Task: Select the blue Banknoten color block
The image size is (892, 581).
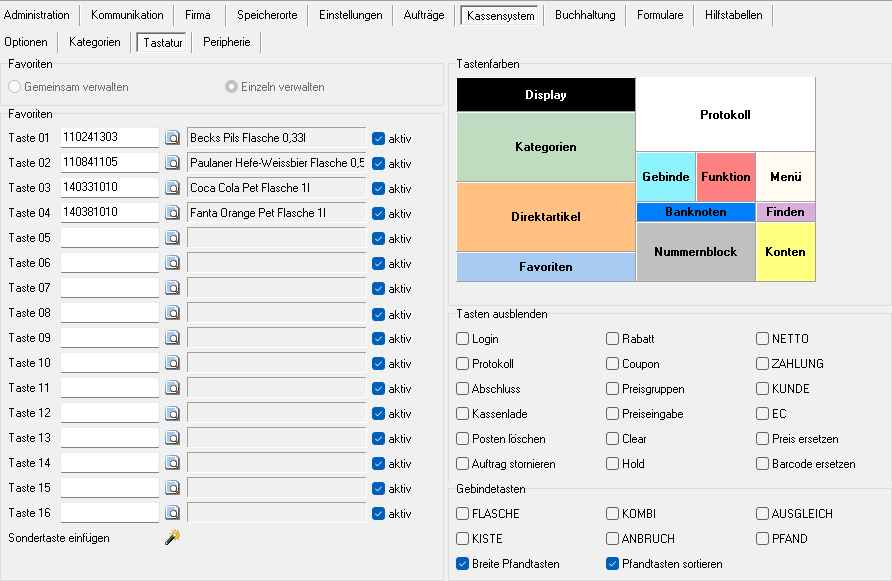Action: tap(695, 212)
